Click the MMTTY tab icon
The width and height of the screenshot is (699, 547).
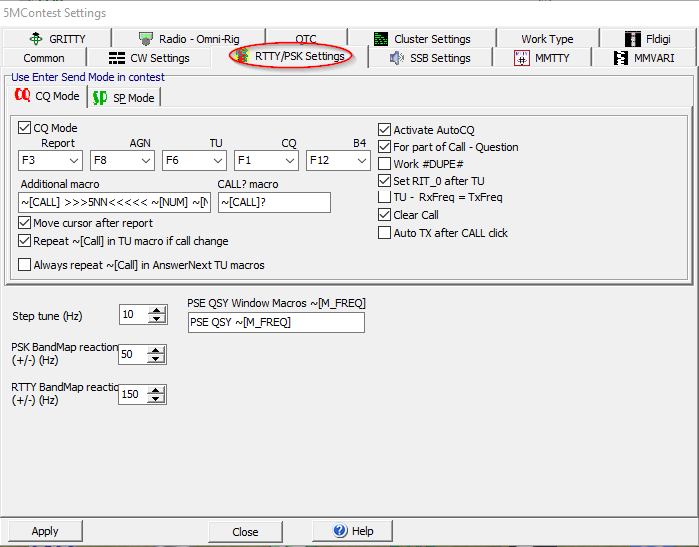click(521, 58)
